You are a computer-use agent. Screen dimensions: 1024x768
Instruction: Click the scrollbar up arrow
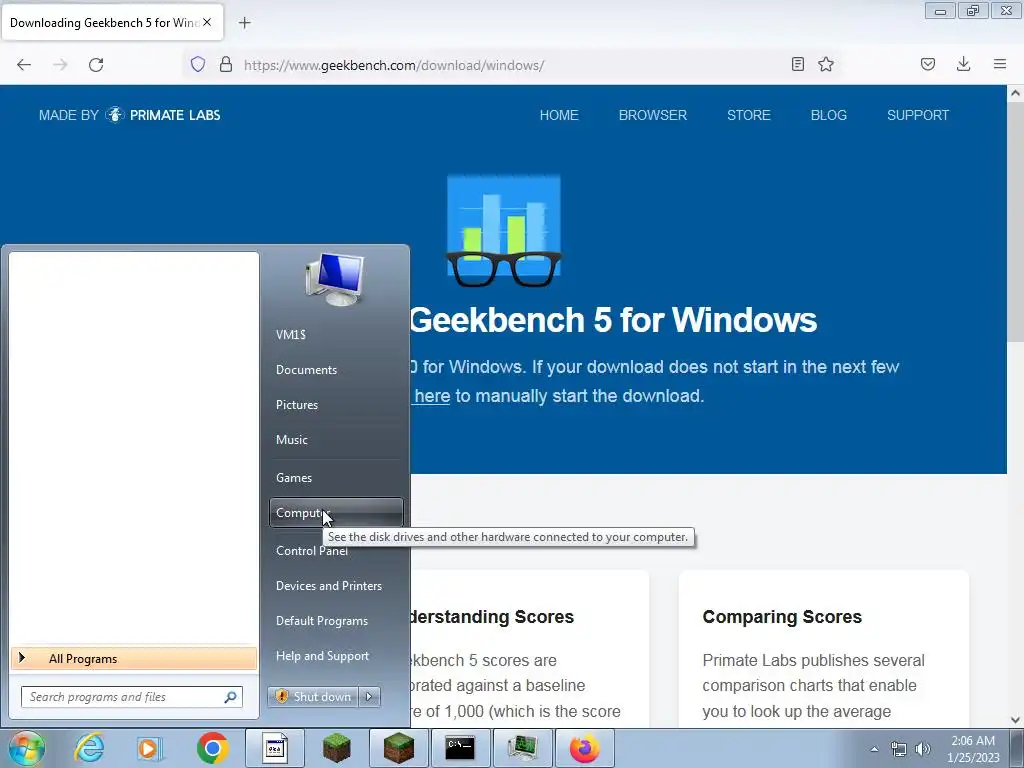1016,93
